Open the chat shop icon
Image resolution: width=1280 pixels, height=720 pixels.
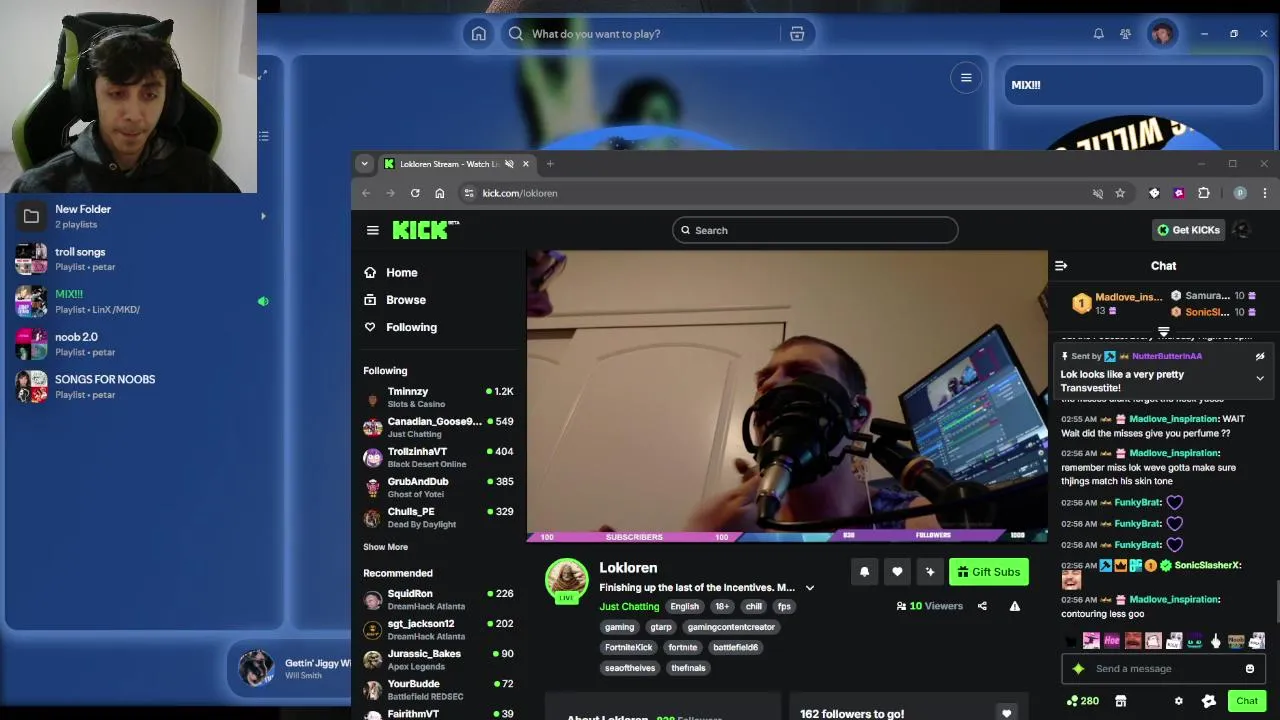coord(1121,701)
